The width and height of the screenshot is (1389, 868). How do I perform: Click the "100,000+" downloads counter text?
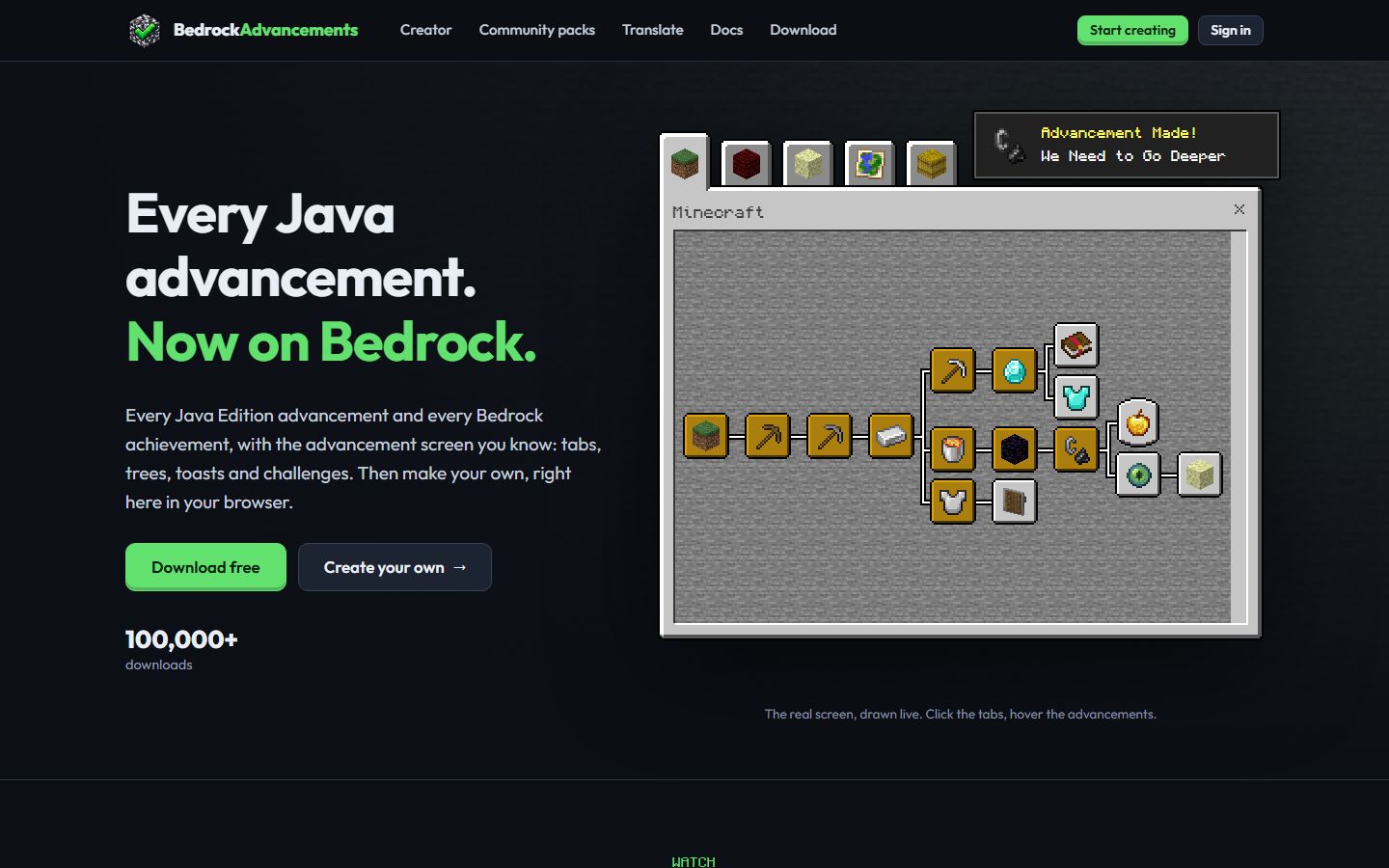click(181, 638)
